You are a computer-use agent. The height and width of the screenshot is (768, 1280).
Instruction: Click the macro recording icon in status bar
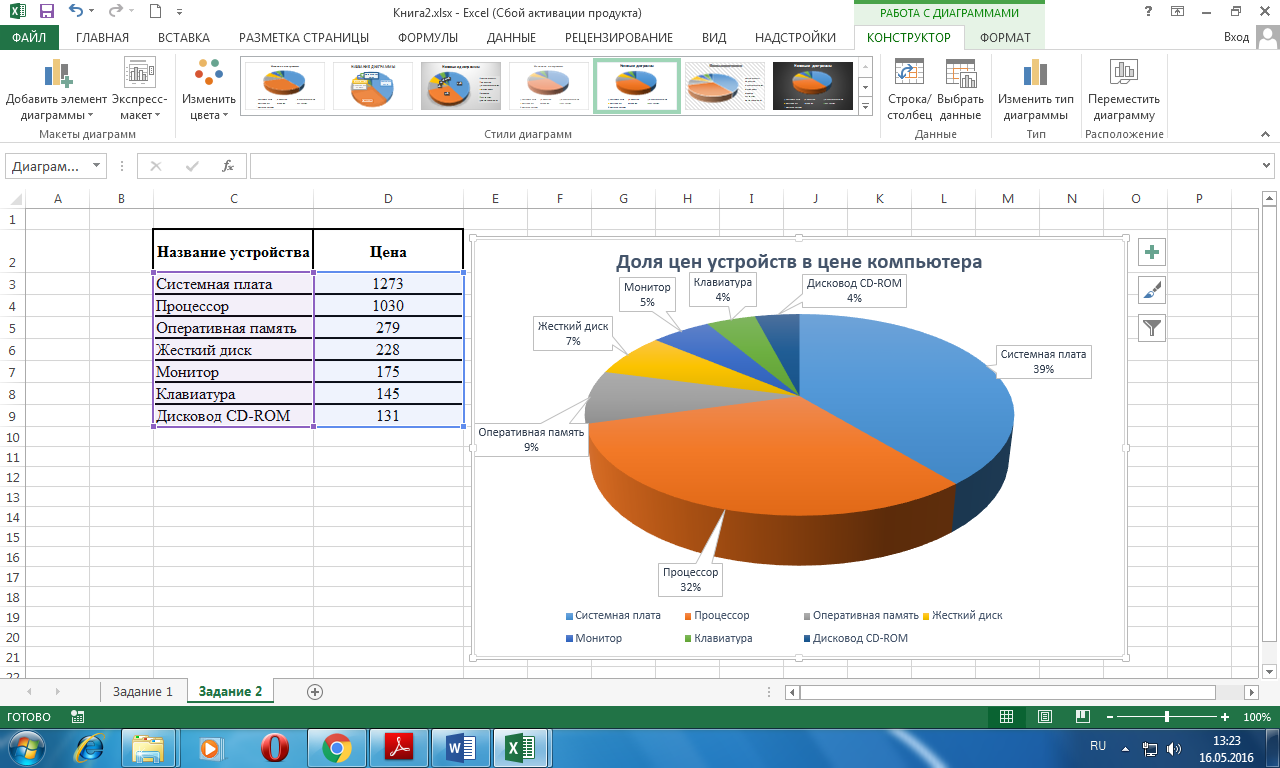(78, 717)
